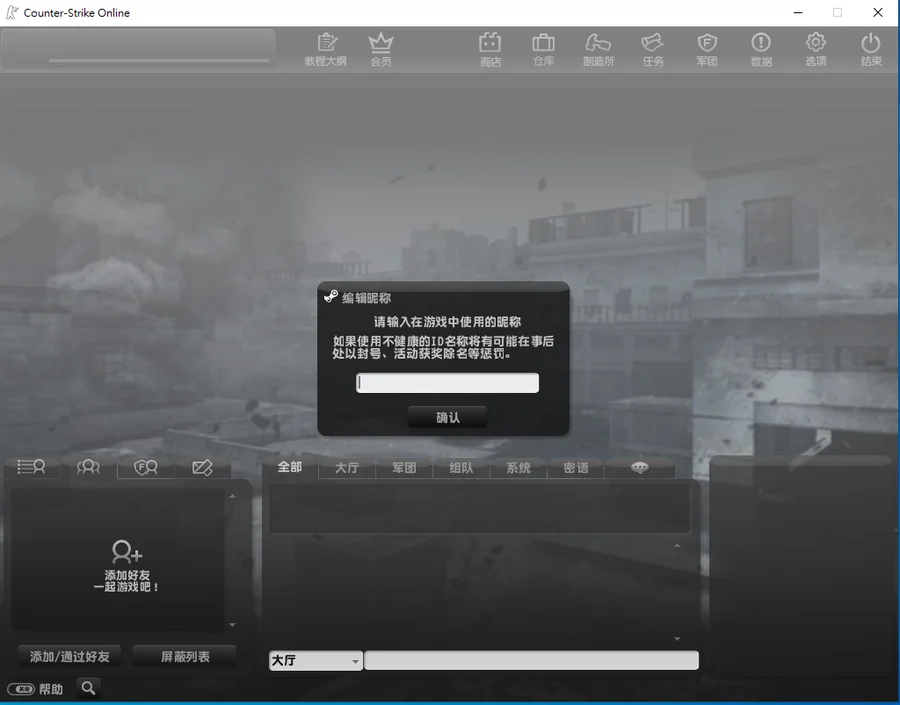Click the add friend person-plus icon
Viewport: 900px width, 705px height.
[x=126, y=551]
